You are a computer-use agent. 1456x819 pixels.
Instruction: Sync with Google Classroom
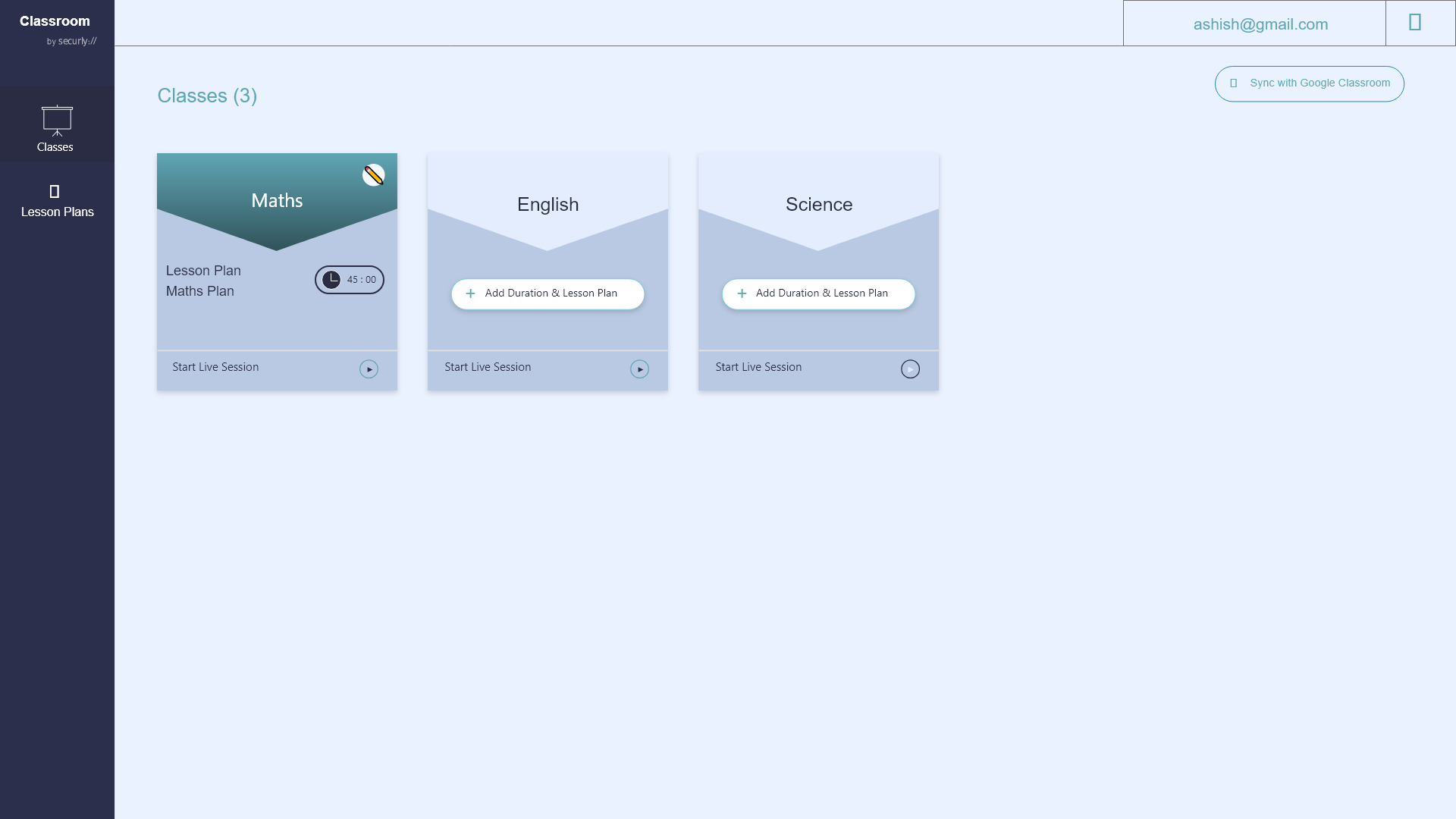1309,83
